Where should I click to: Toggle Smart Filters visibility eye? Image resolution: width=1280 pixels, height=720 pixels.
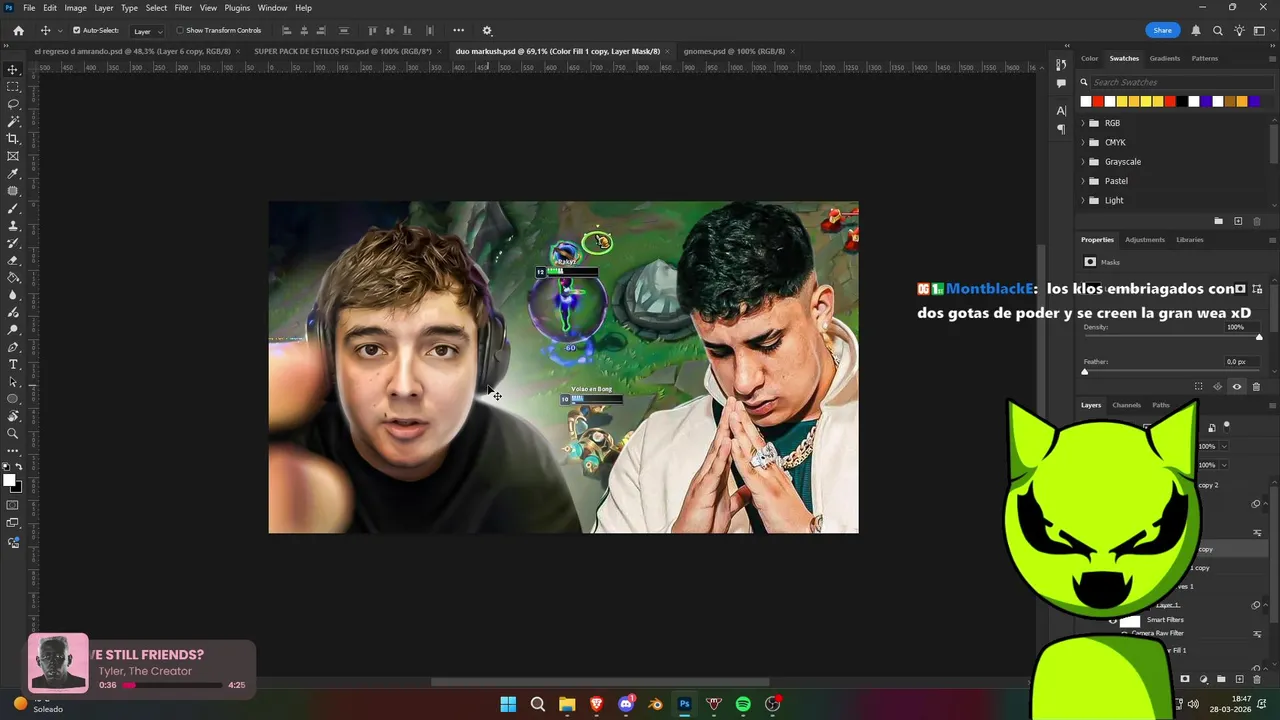(x=1112, y=621)
